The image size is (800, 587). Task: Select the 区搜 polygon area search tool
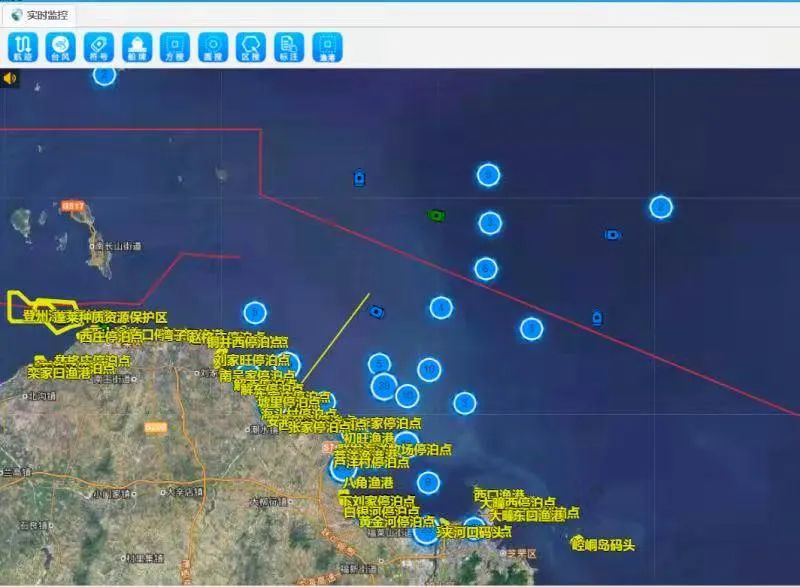251,47
